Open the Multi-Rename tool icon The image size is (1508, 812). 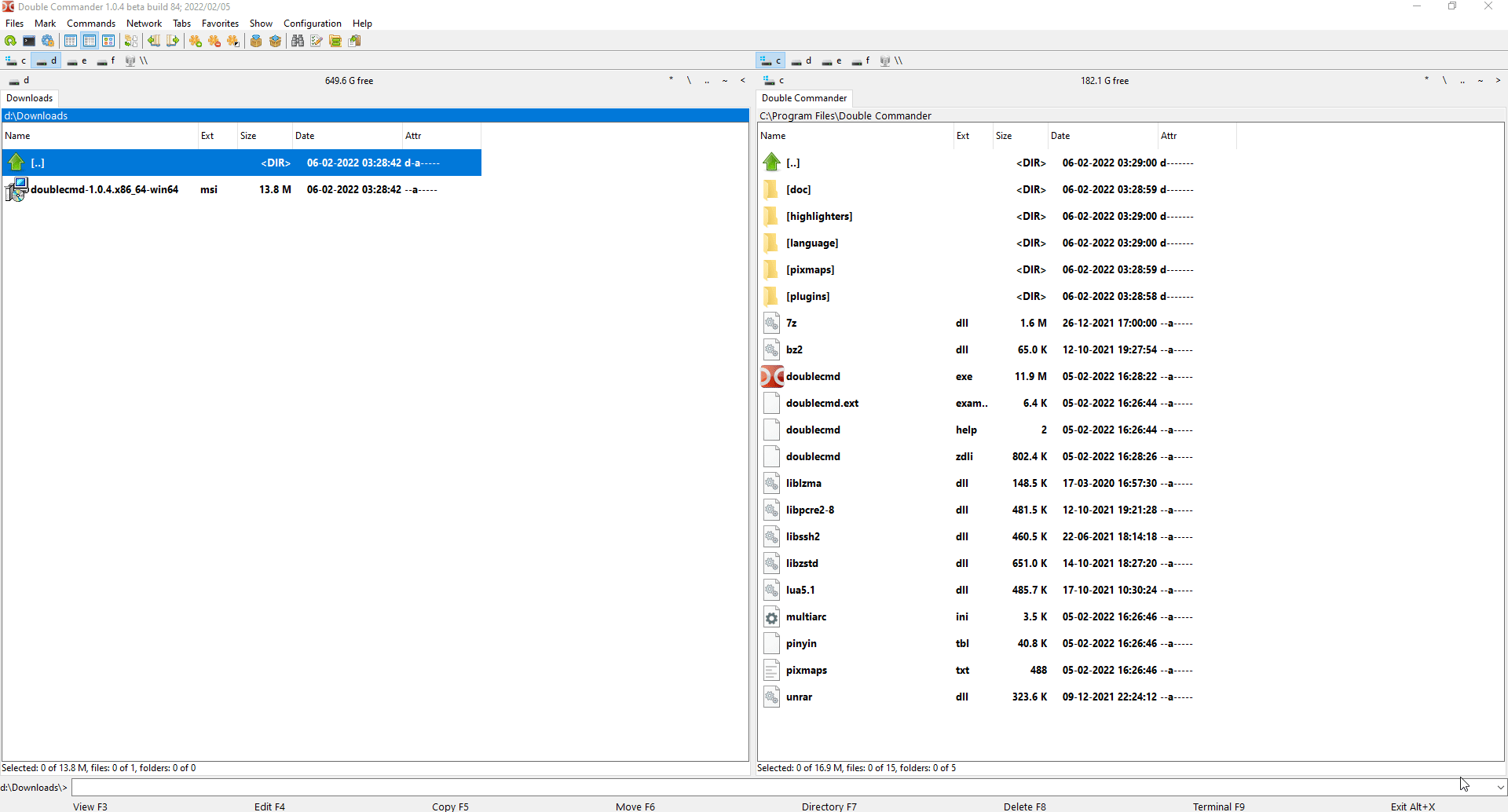[317, 41]
